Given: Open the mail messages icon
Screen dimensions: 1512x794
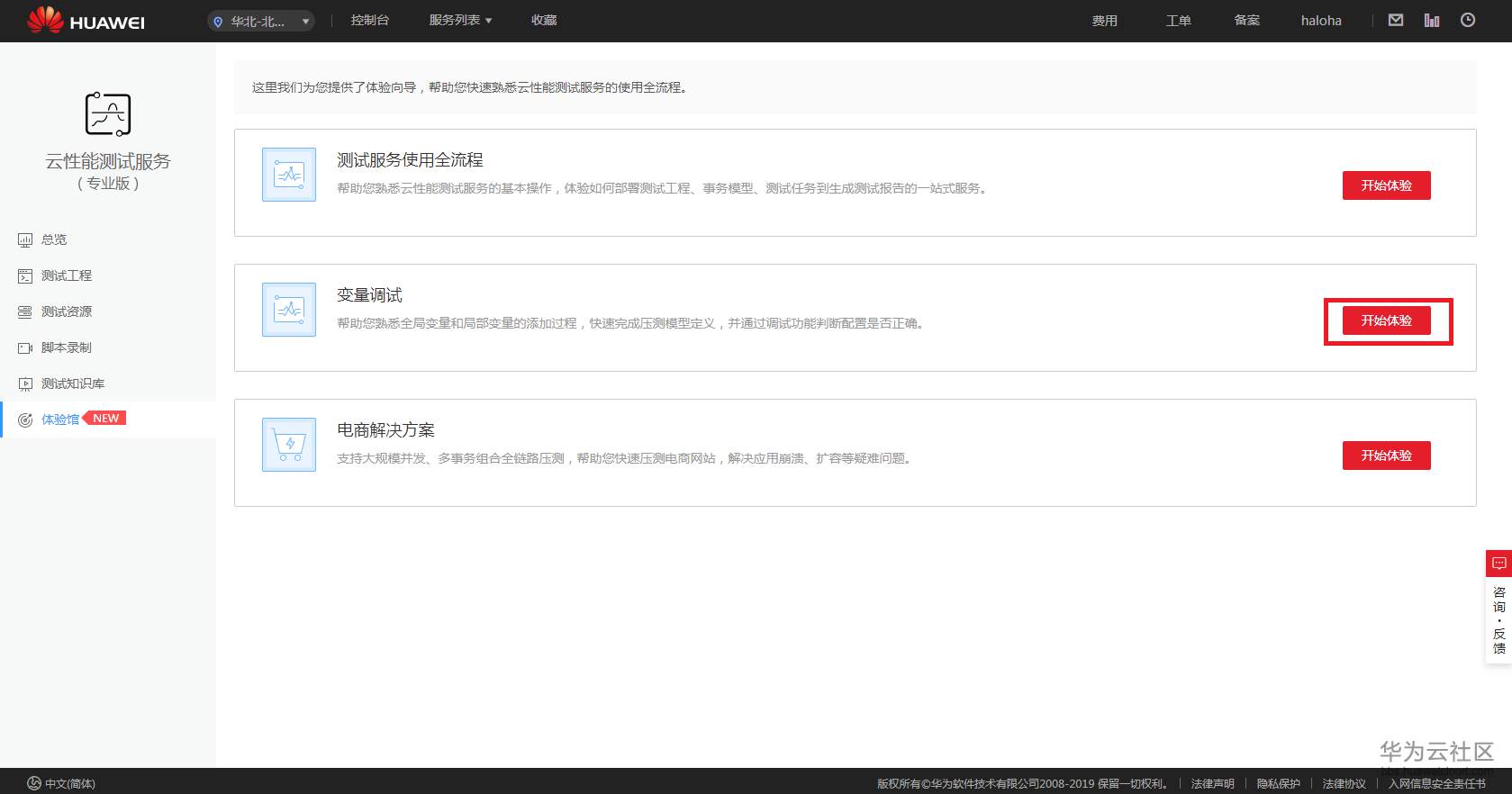Looking at the screenshot, I should point(1396,20).
